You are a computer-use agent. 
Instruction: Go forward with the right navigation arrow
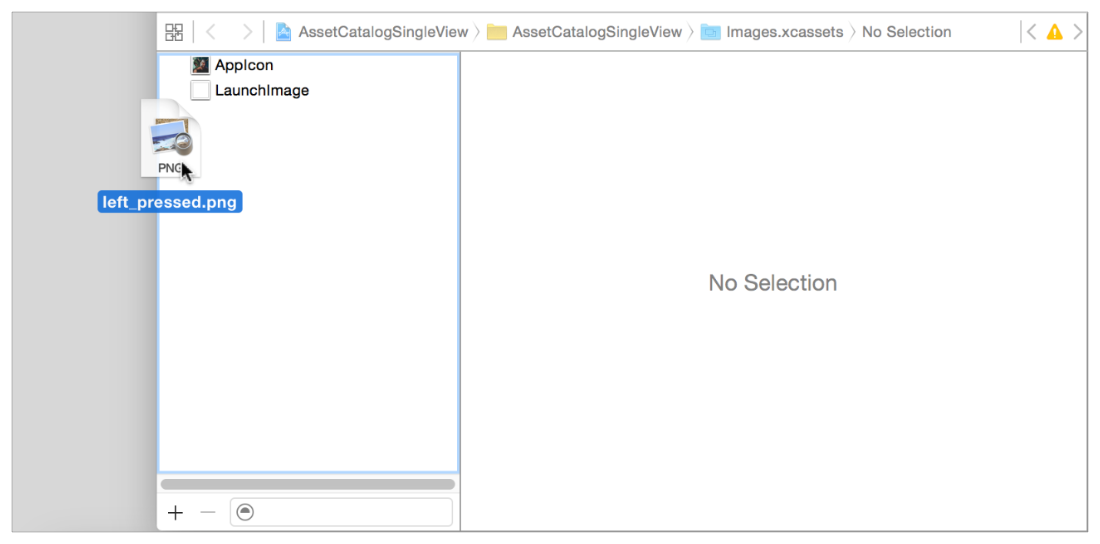pos(247,32)
